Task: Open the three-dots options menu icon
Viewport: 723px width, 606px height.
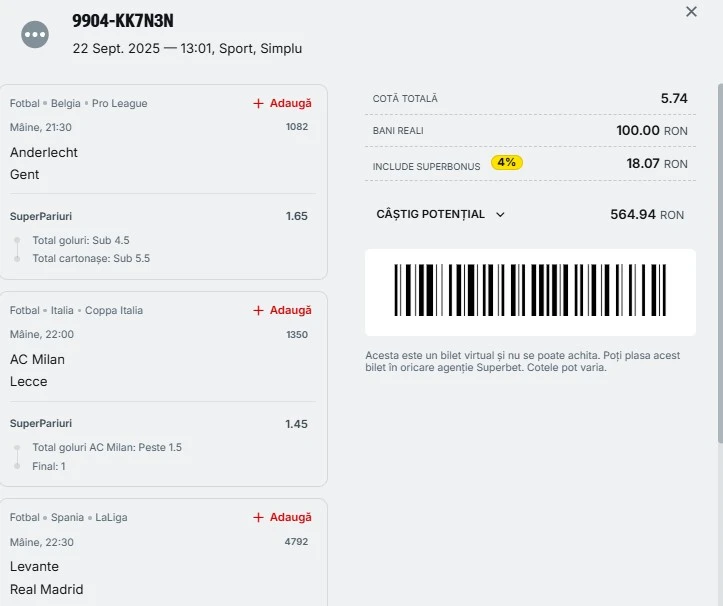Action: tap(35, 34)
